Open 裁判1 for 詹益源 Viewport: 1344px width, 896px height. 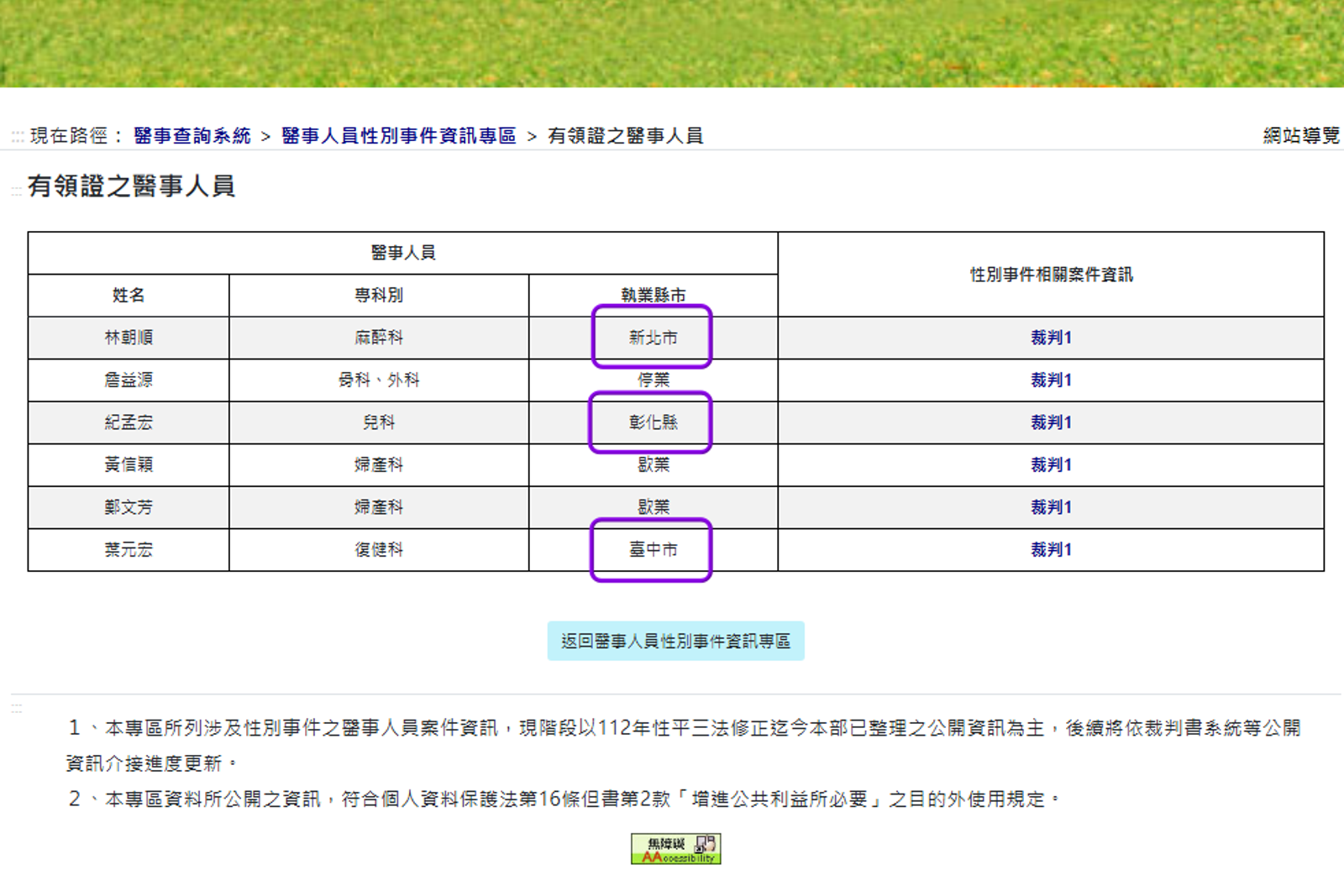(x=1053, y=380)
